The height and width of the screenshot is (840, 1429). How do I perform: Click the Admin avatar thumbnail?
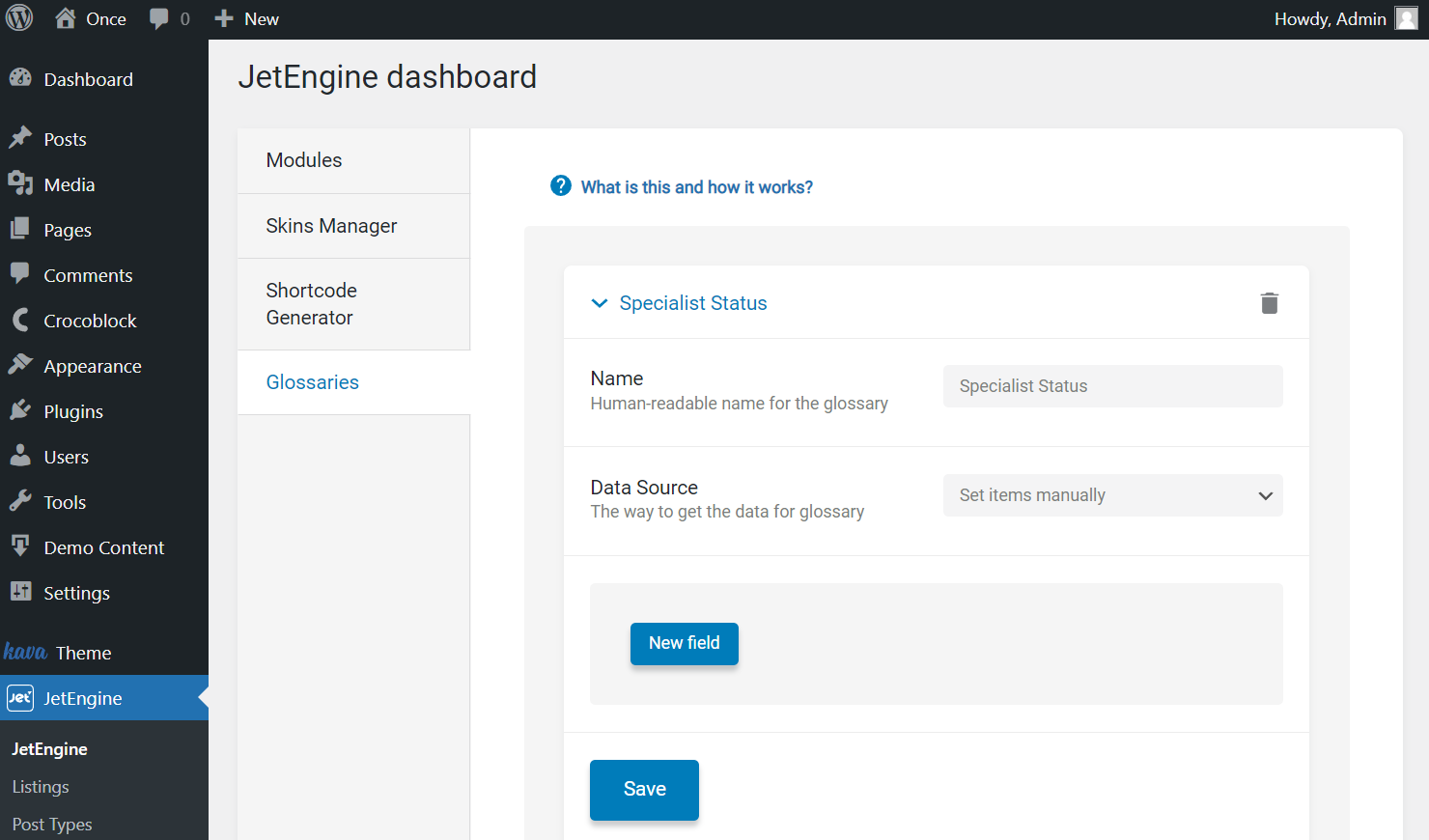(1407, 18)
